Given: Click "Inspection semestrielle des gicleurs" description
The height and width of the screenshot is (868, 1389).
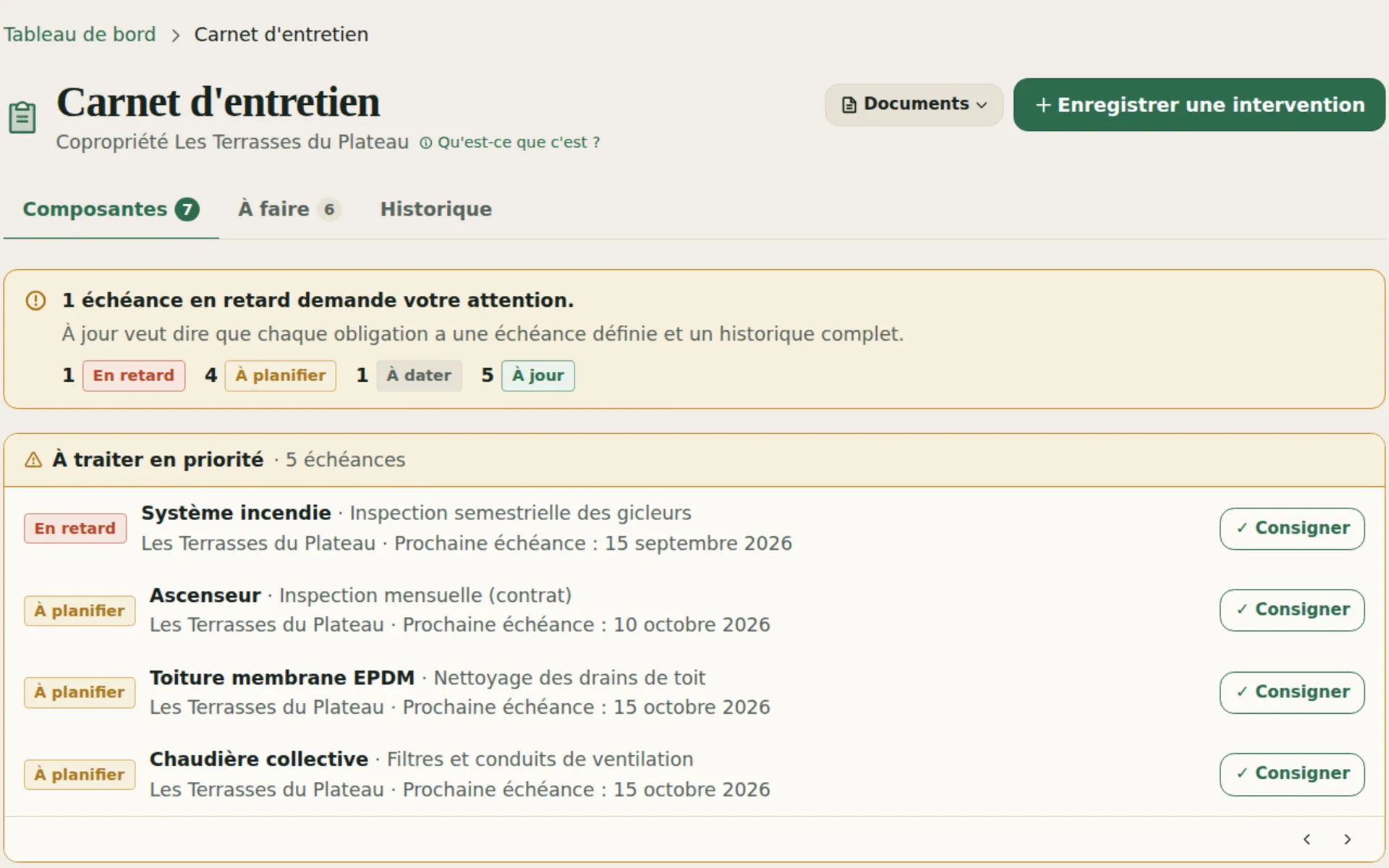Looking at the screenshot, I should pyautogui.click(x=520, y=513).
